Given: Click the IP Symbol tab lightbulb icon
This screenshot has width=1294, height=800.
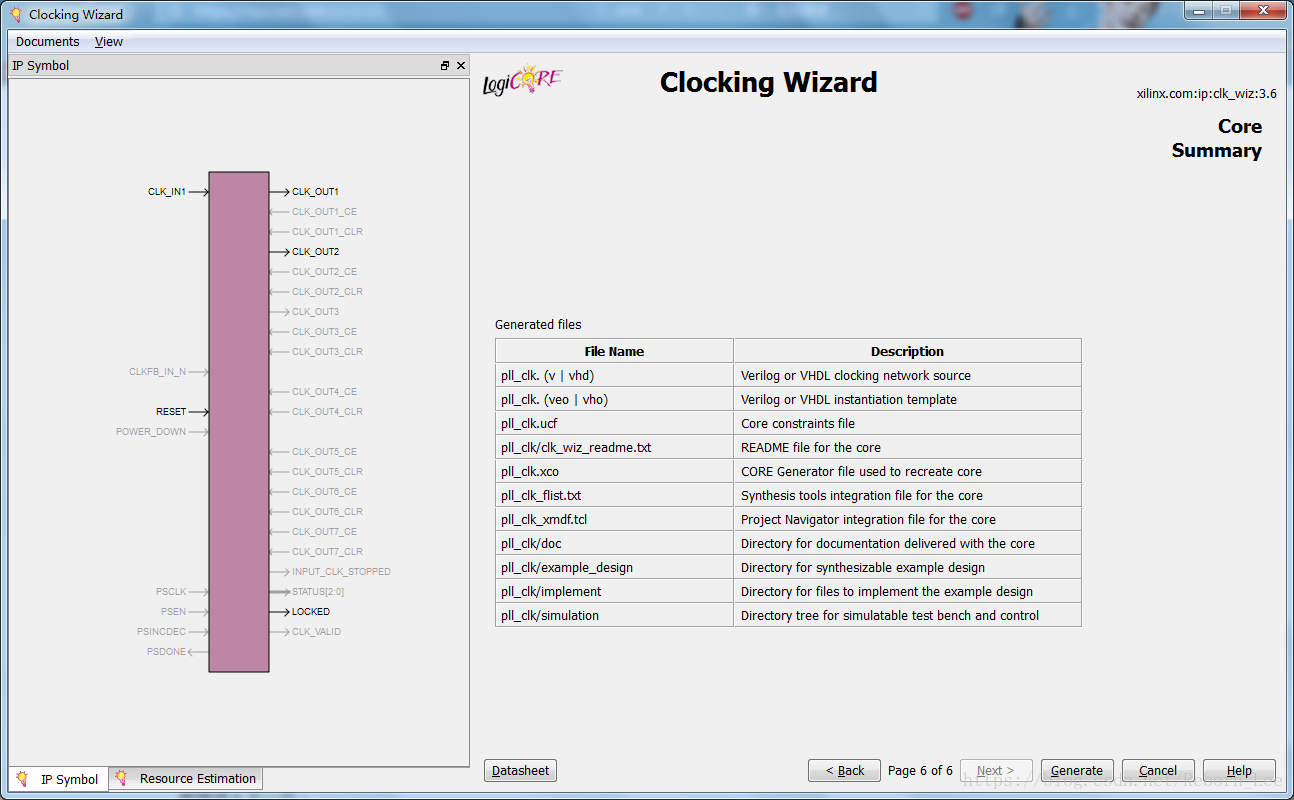Looking at the screenshot, I should tap(23, 778).
